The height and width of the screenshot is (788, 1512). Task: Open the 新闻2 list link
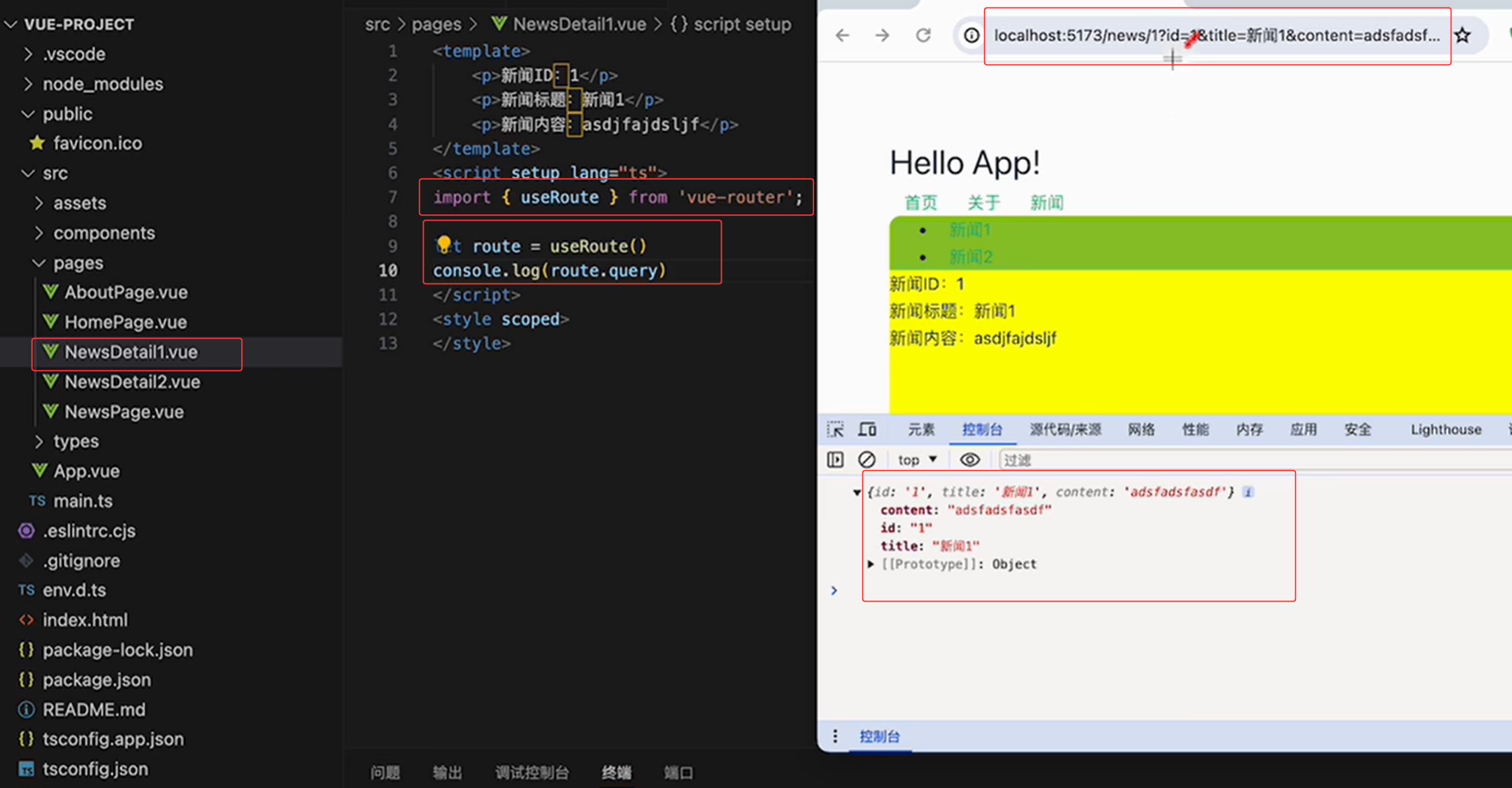(x=971, y=257)
